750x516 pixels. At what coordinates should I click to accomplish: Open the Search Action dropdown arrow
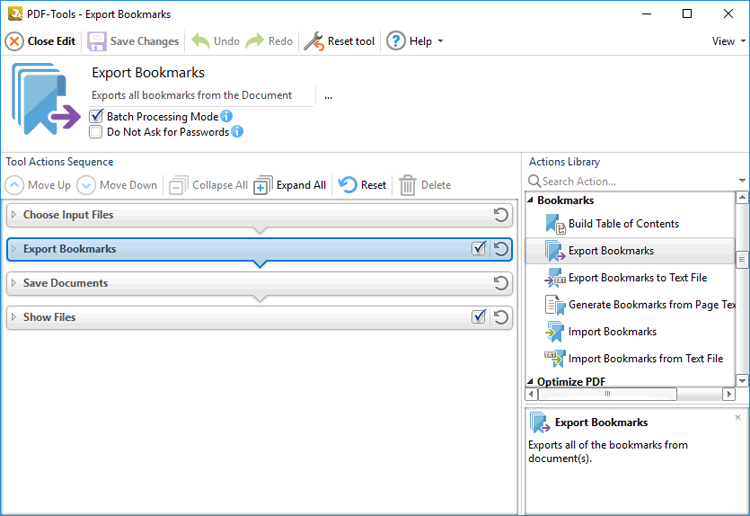(742, 181)
